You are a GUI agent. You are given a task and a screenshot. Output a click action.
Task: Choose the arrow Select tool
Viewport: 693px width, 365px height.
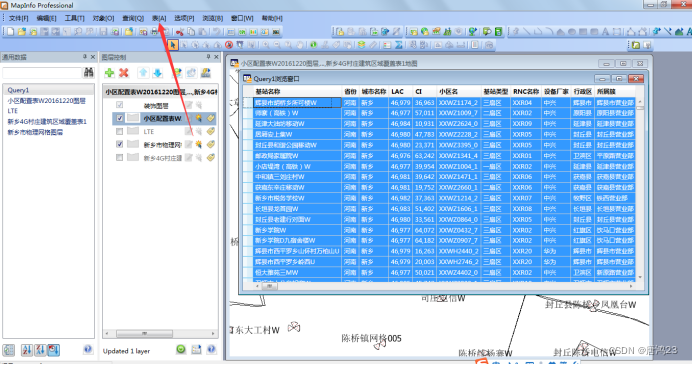click(x=172, y=45)
